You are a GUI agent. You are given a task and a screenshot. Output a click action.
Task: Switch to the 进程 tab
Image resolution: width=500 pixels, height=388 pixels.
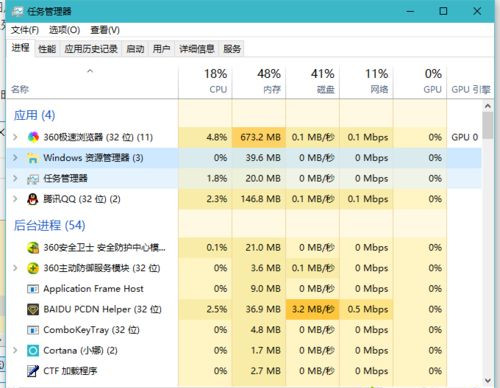20,48
